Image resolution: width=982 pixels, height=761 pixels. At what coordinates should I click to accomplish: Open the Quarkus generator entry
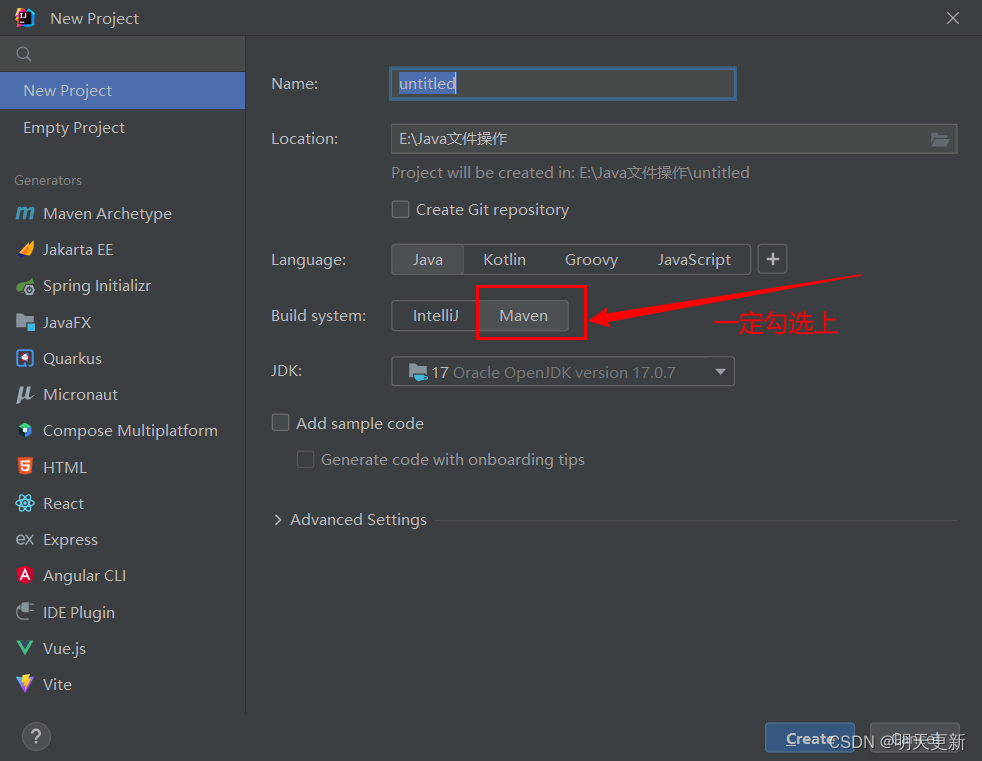pos(123,358)
